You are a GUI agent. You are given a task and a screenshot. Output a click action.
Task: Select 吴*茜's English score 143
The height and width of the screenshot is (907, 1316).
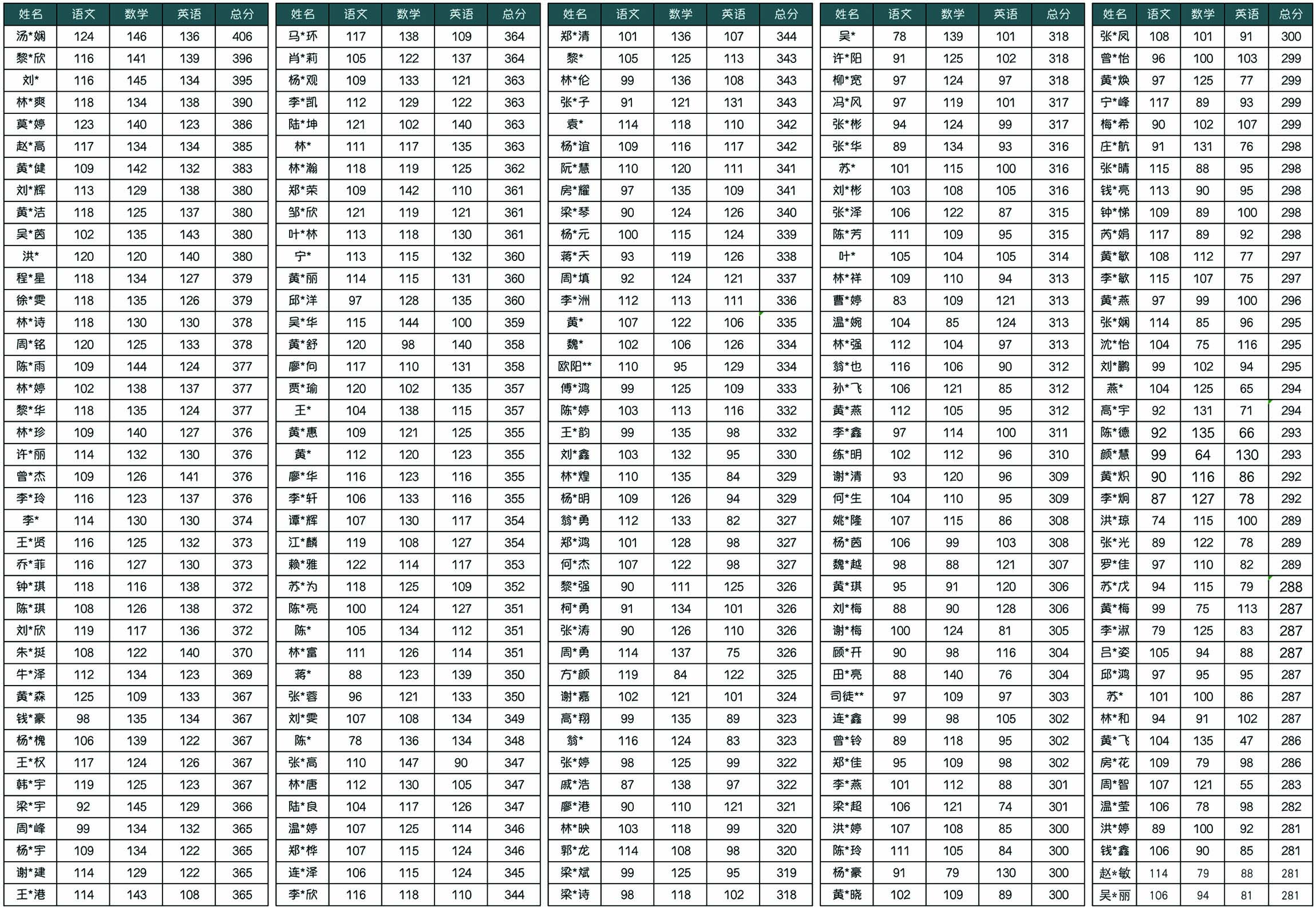point(189,235)
